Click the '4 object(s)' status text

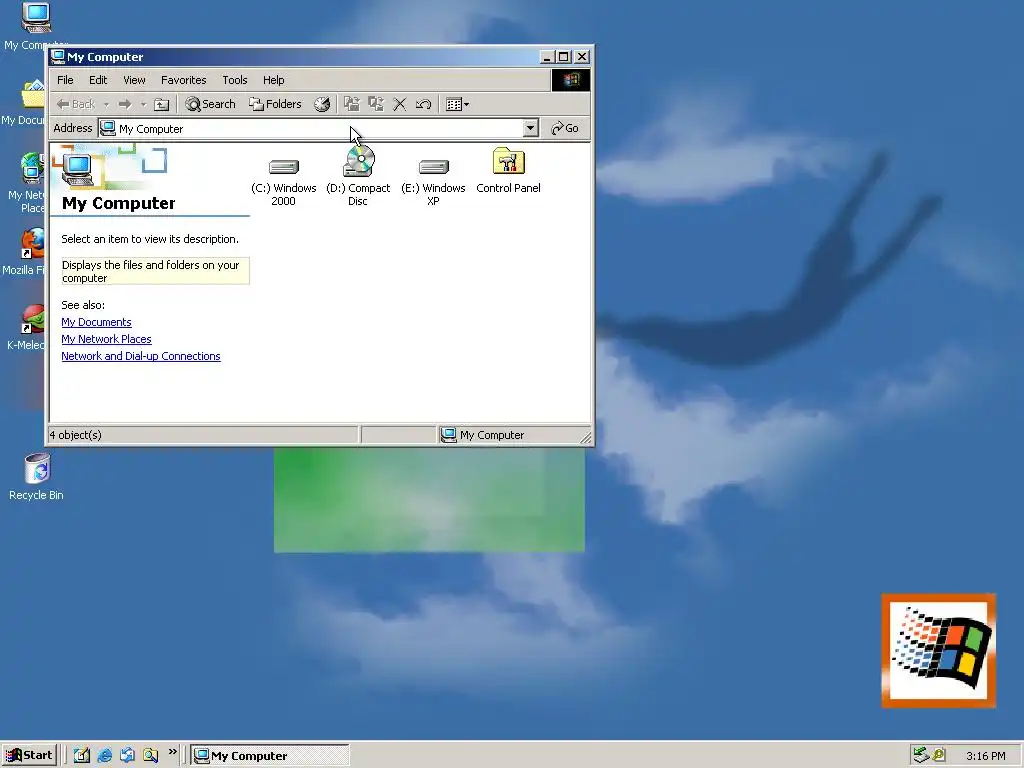[x=76, y=435]
